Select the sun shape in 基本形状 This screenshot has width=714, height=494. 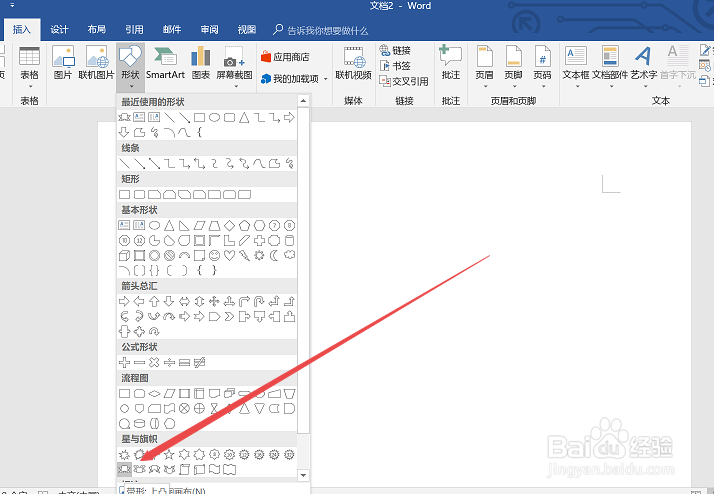click(x=259, y=256)
